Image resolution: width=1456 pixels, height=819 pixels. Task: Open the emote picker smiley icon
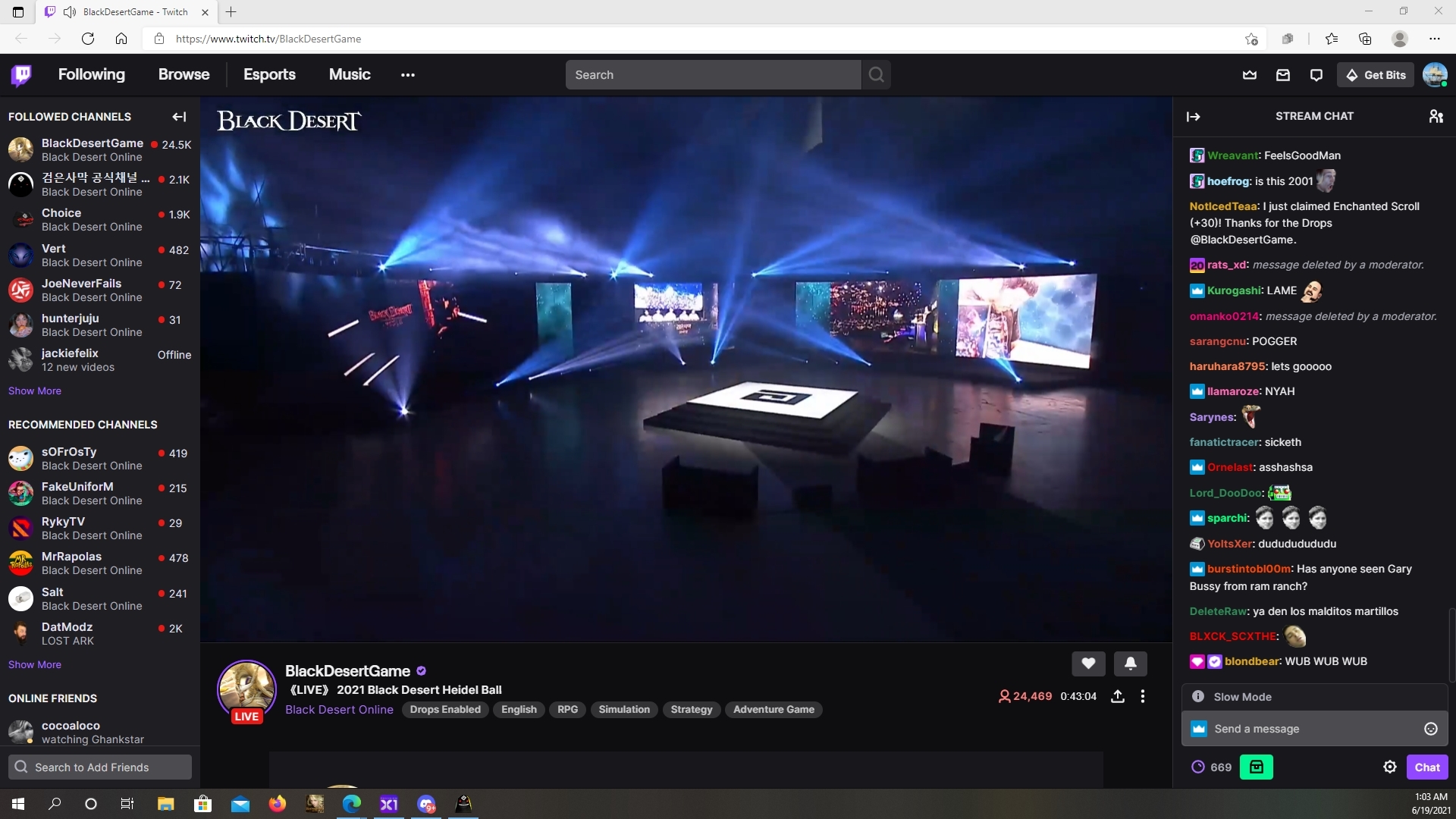click(x=1431, y=729)
